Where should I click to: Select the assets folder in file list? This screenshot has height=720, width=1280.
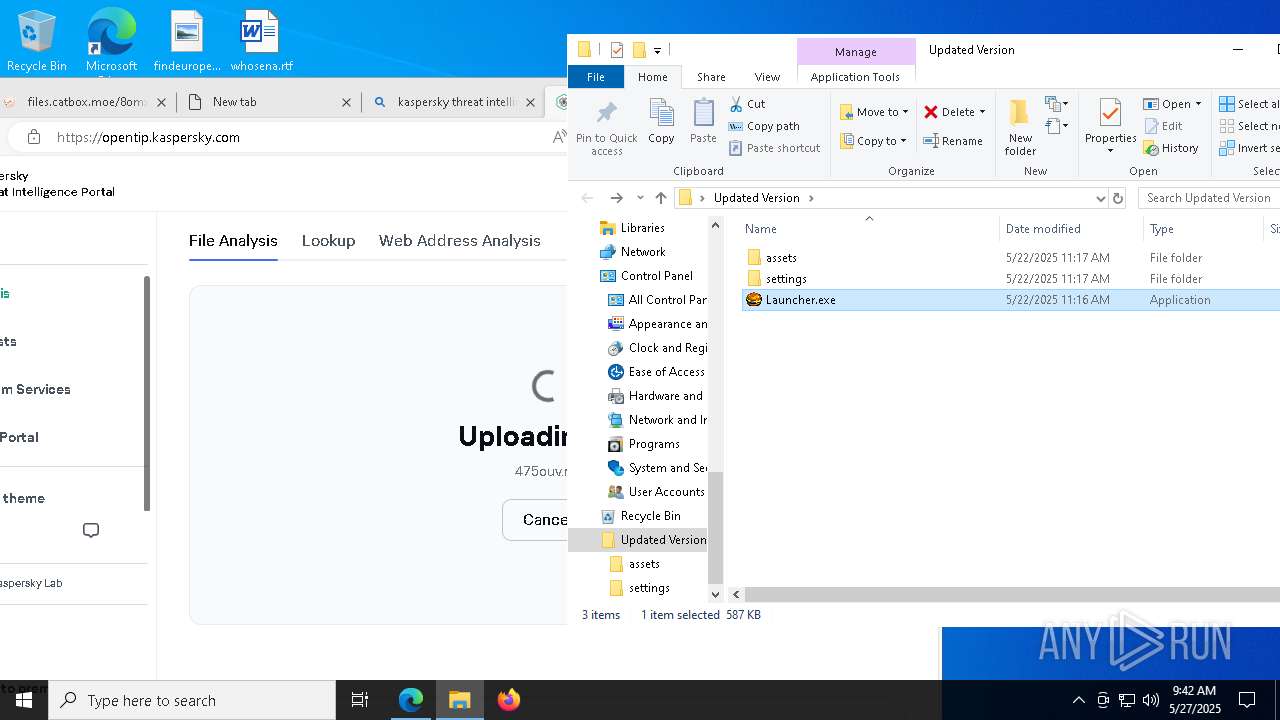781,258
